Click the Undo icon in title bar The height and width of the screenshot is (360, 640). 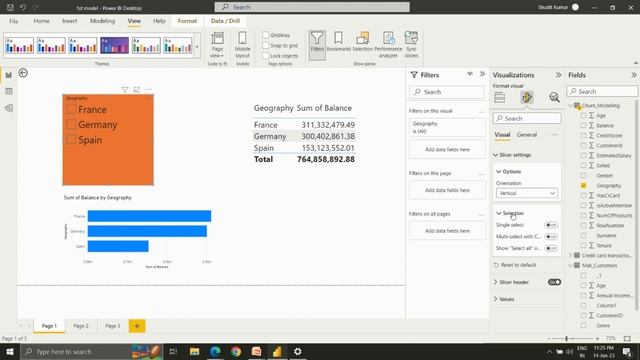[x=23, y=7]
